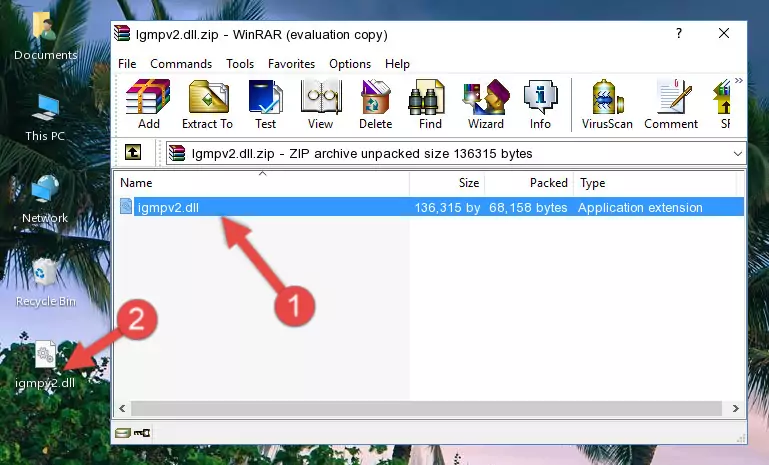This screenshot has width=769, height=465.
Task: Click the 68,158 bytes packed value
Action: point(528,207)
